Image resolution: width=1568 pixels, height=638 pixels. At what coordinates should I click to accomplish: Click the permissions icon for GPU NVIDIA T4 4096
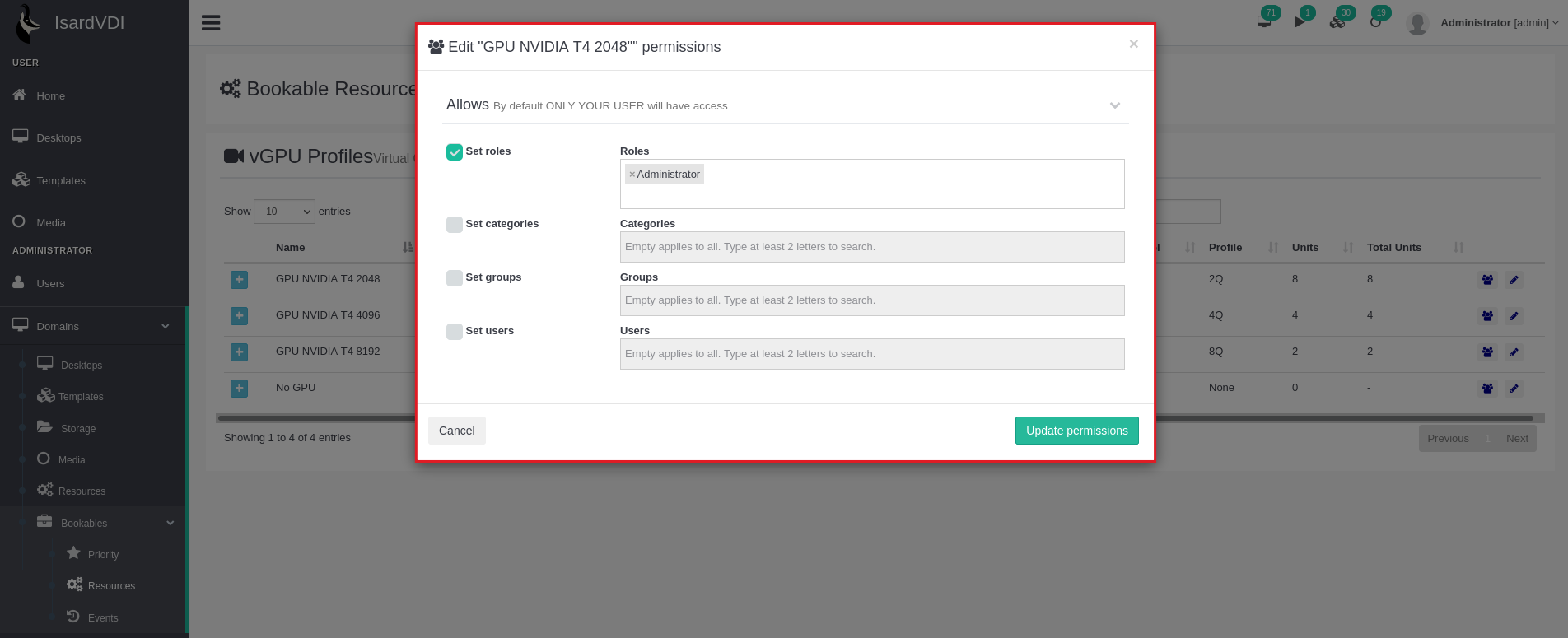click(1487, 316)
